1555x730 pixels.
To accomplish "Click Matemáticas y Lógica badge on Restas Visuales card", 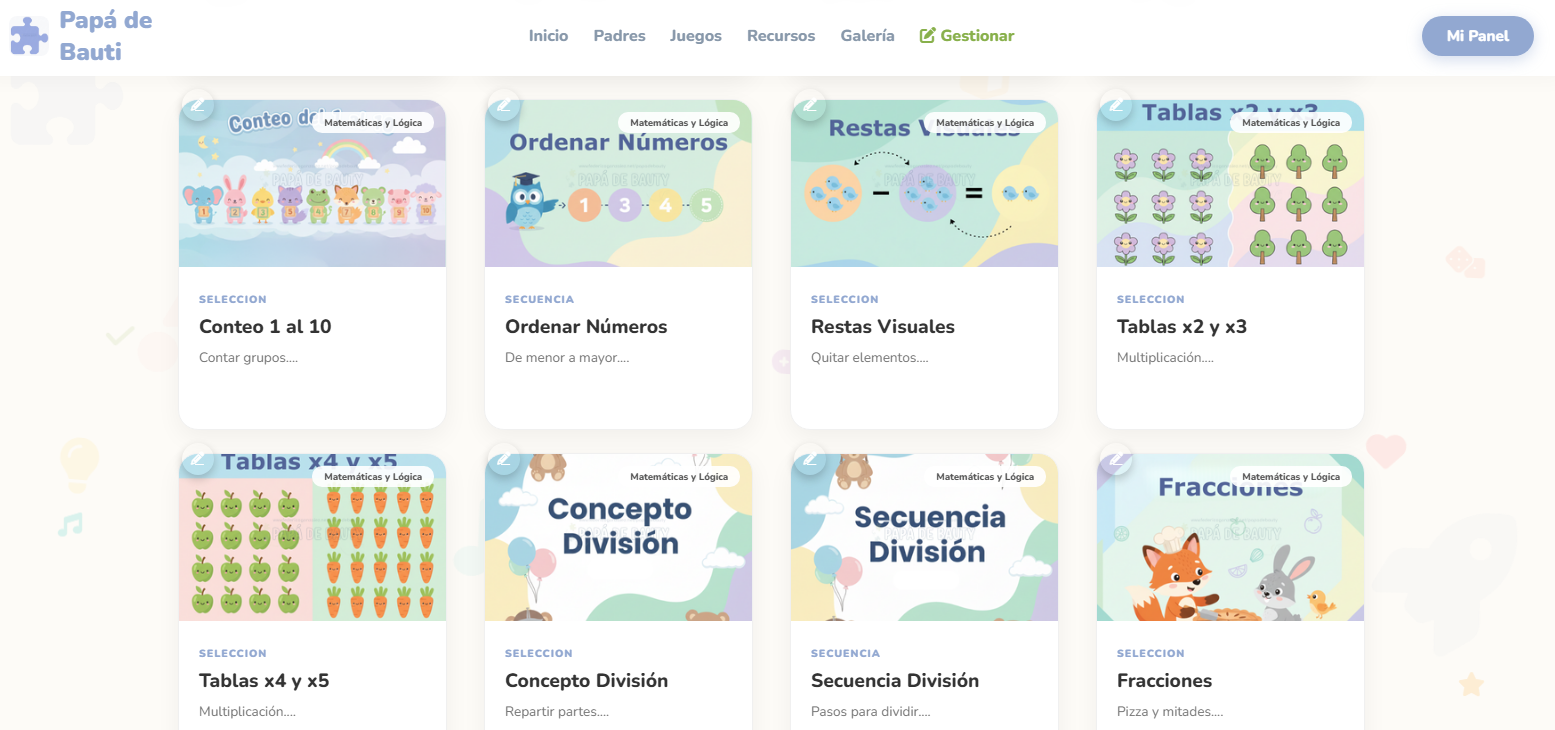I will coord(985,123).
